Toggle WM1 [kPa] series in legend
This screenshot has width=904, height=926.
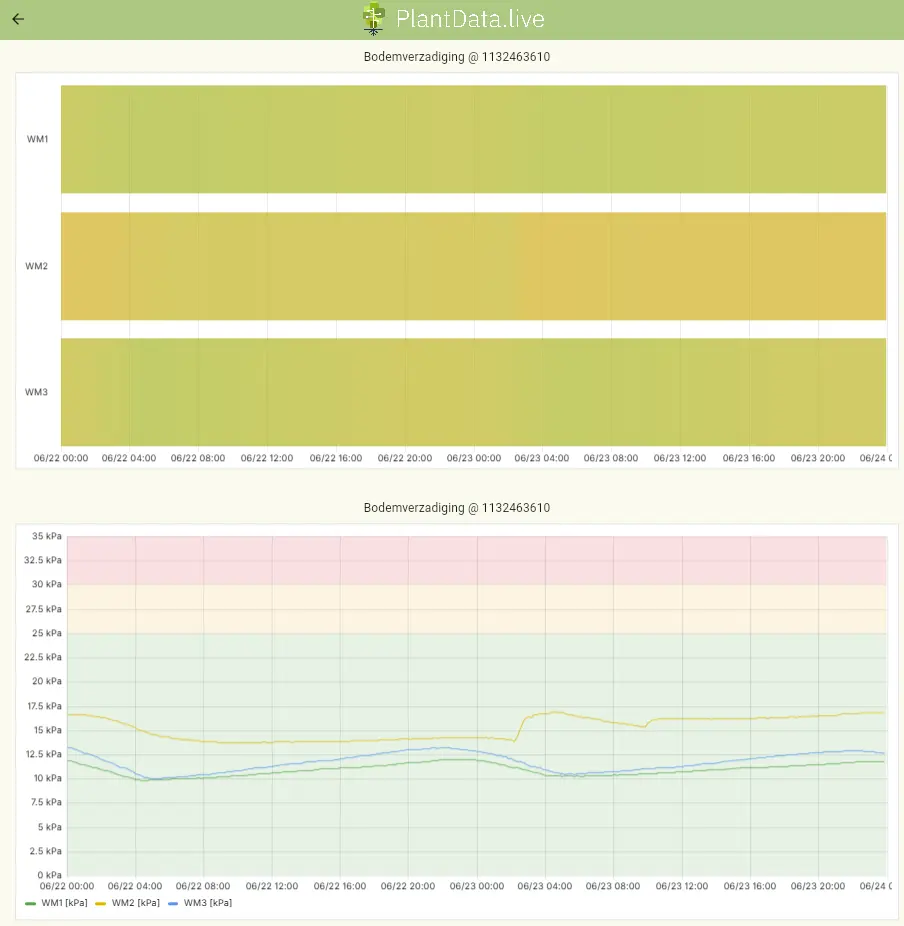pos(64,903)
